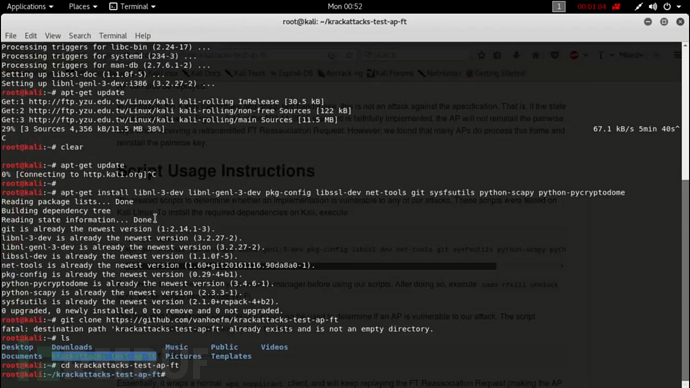690x388 pixels.
Task: Click the 'Setting up libssl-doc (1.1.0f-5)' line
Action: [x=83, y=74]
